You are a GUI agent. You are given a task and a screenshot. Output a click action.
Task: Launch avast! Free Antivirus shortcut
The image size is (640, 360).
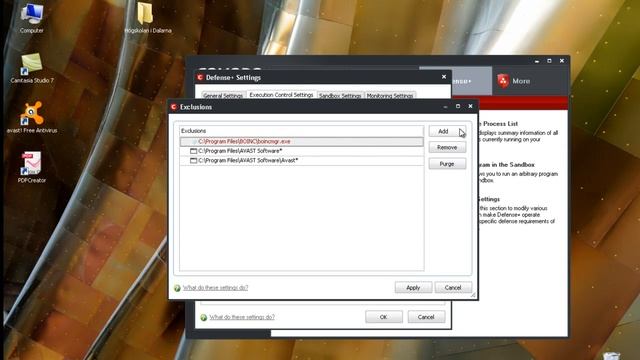pos(32,116)
